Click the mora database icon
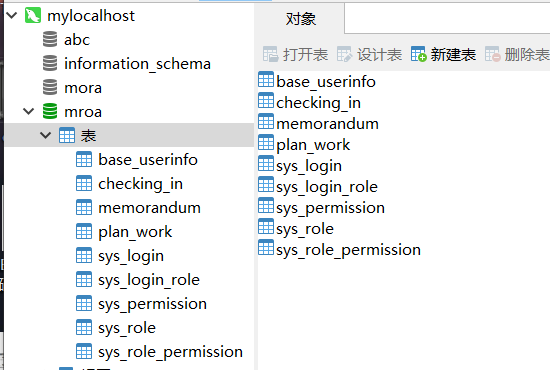This screenshot has height=370, width=550. [x=50, y=87]
